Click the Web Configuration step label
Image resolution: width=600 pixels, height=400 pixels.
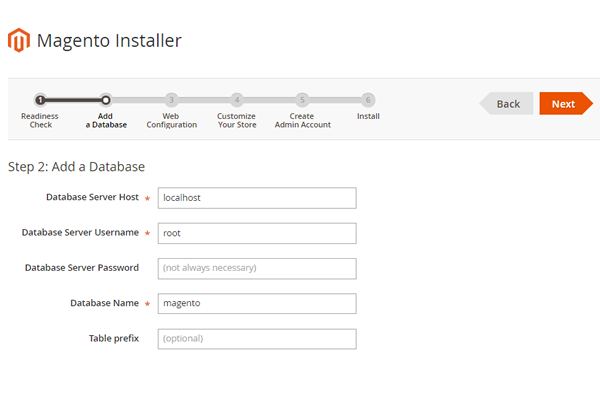click(171, 120)
